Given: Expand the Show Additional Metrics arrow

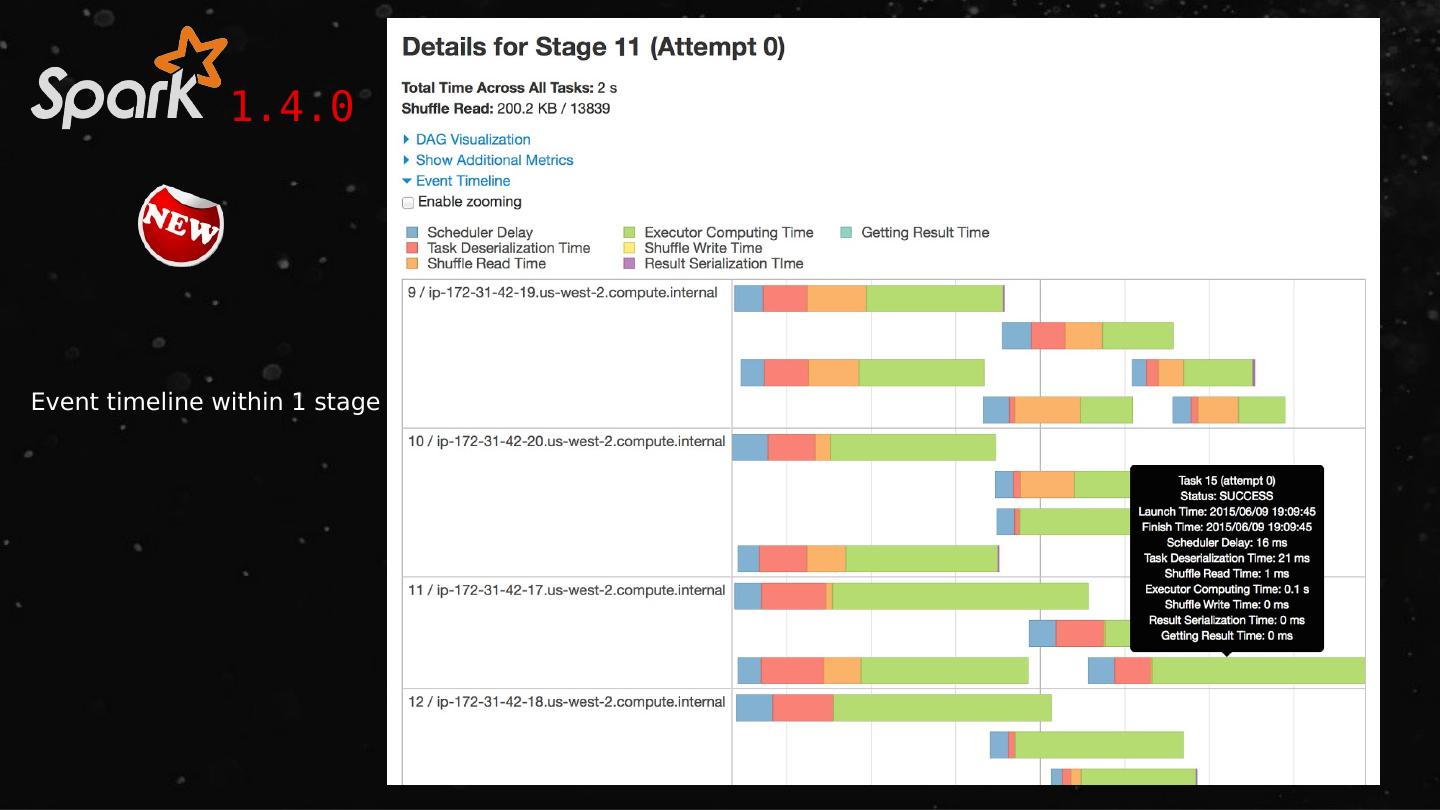Looking at the screenshot, I should coord(407,160).
